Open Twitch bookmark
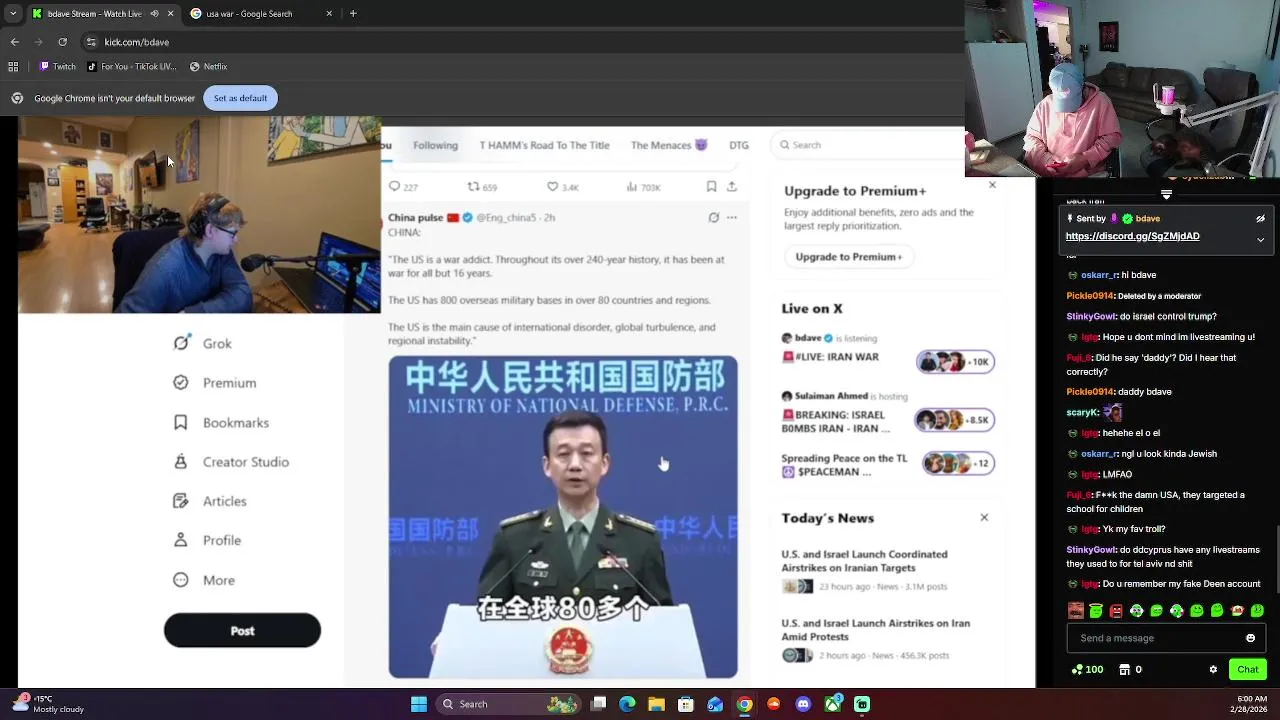Viewport: 1280px width, 720px height. point(58,67)
